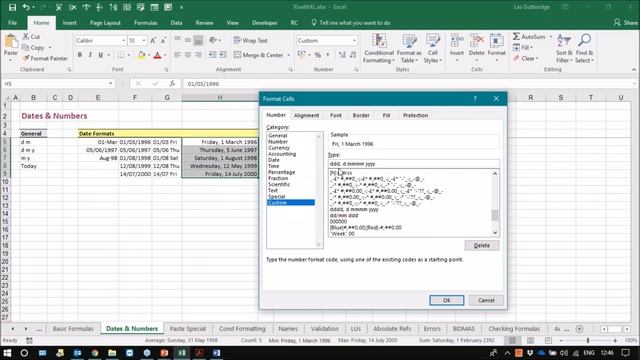
Task: Toggle Underline formatting
Action: [x=100, y=55]
